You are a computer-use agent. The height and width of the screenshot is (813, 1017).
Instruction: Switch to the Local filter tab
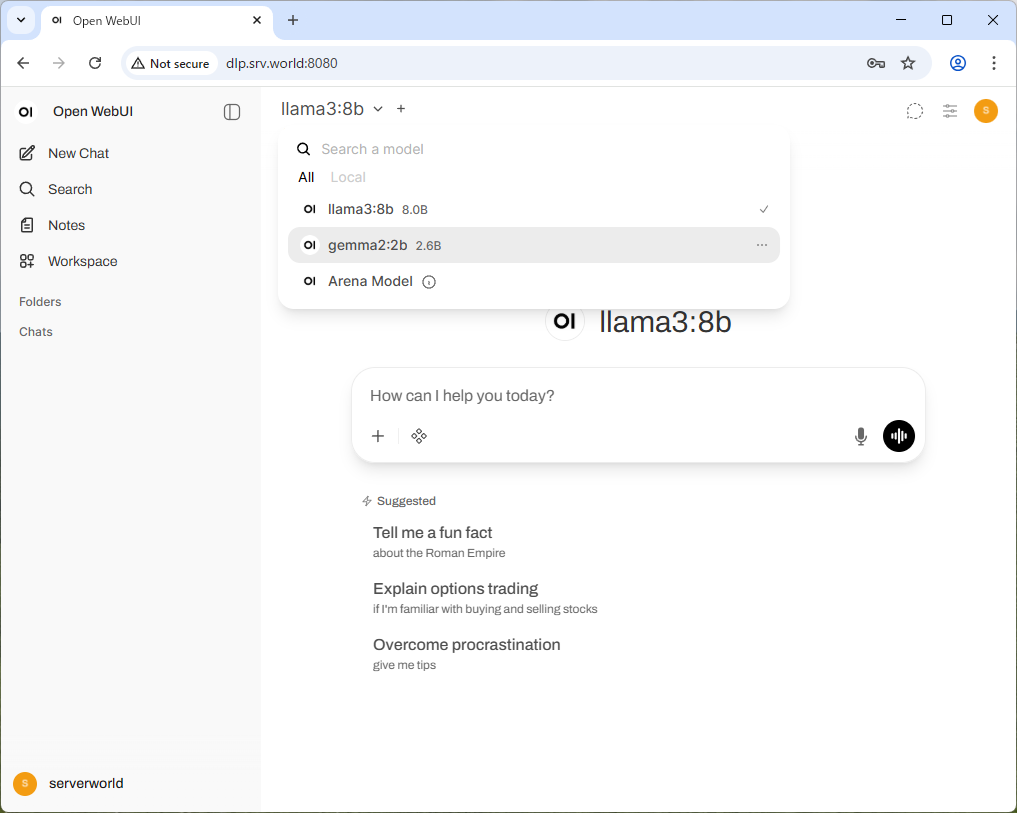(348, 177)
